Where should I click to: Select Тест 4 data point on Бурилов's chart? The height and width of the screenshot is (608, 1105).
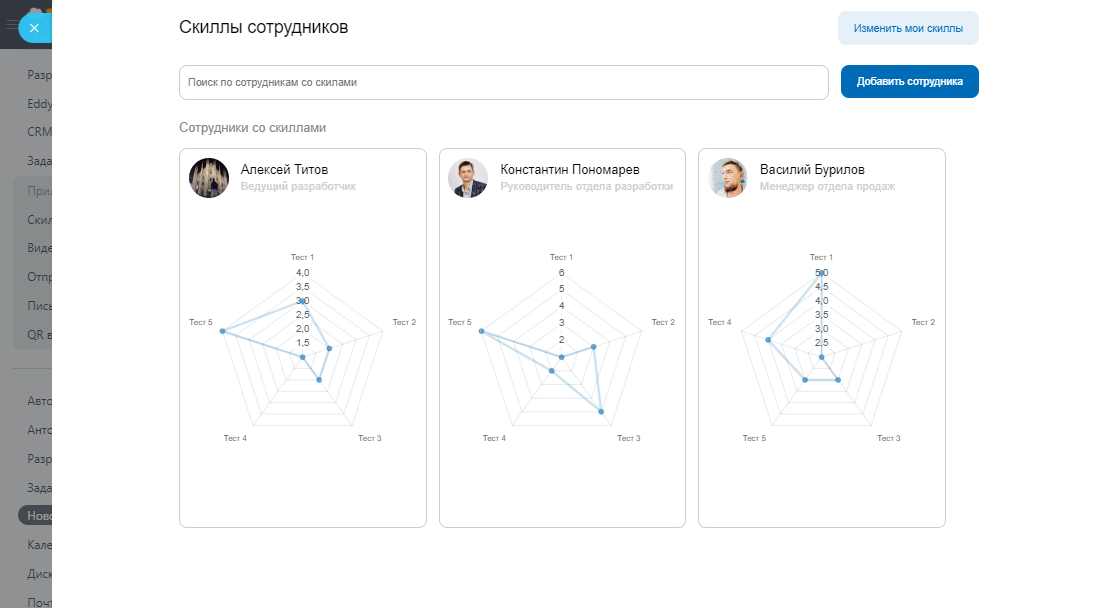[x=769, y=340]
